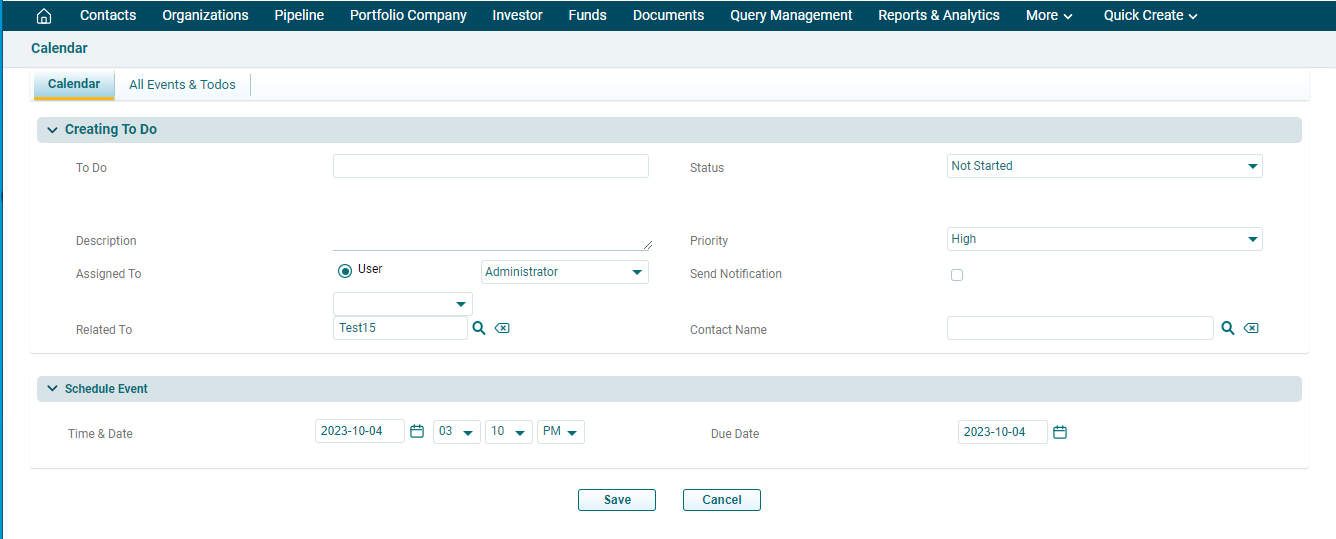Open the Reports & Analytics menu

(938, 16)
